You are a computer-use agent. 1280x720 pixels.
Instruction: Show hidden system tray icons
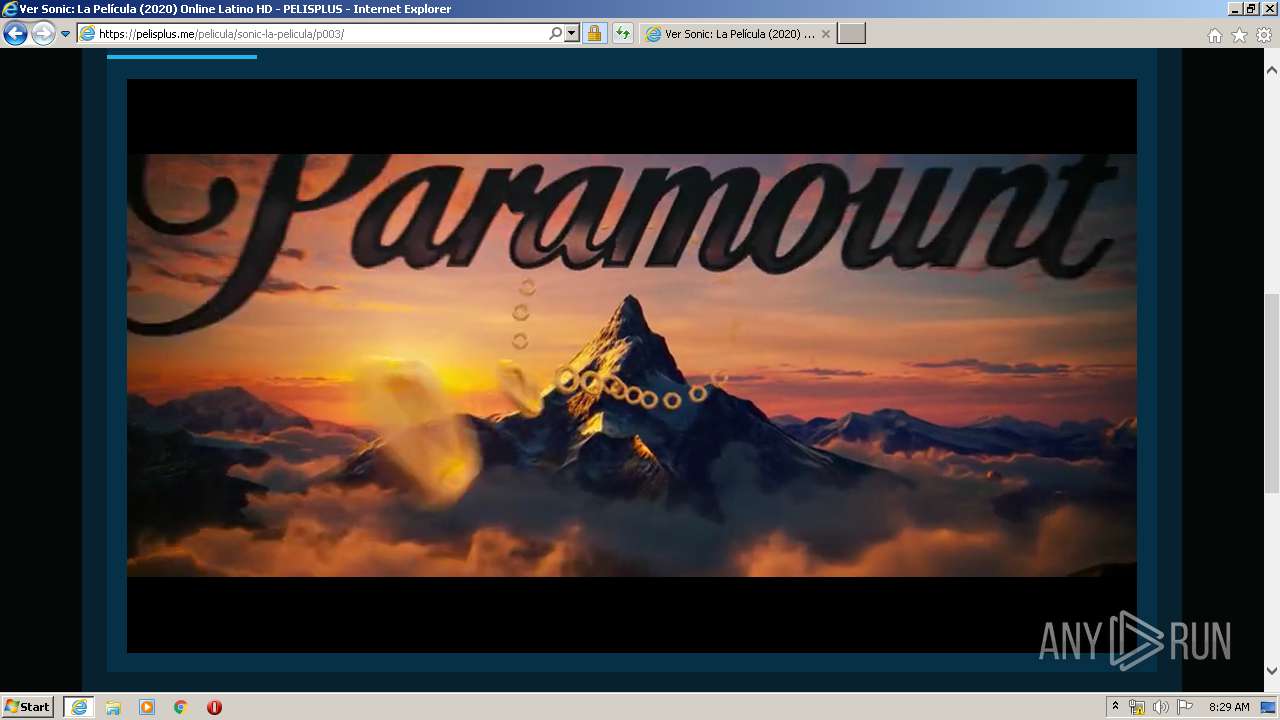[x=1116, y=707]
